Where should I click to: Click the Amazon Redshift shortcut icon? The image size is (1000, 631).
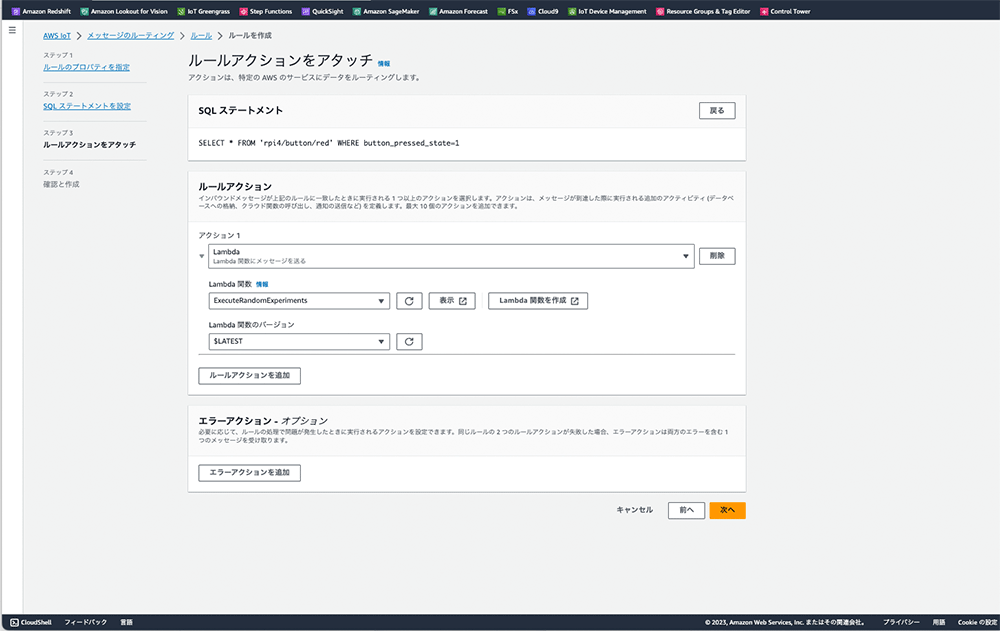click(16, 11)
